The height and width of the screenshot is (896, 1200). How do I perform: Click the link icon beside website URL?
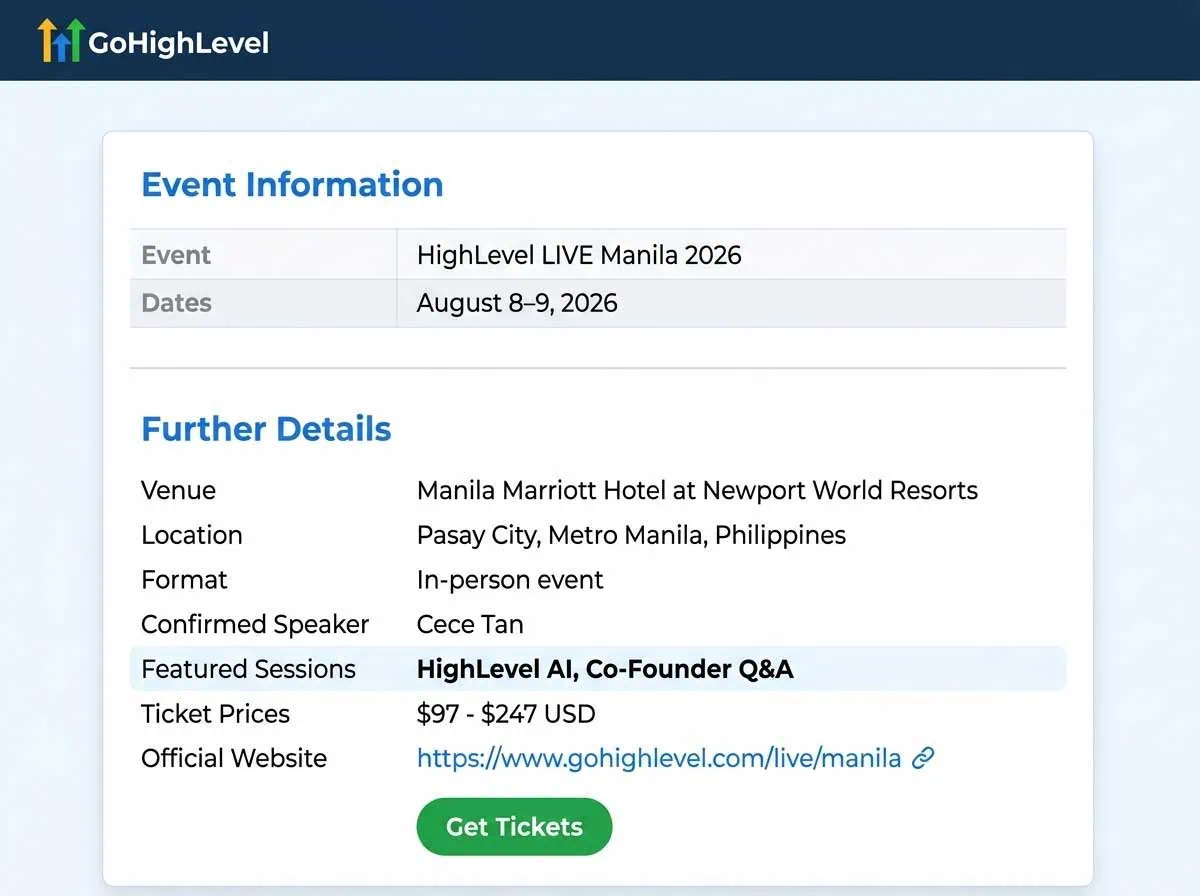[923, 759]
